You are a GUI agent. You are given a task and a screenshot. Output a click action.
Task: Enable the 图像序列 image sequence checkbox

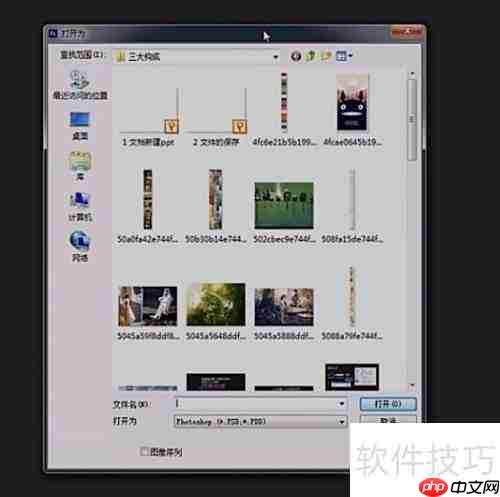pos(144,452)
